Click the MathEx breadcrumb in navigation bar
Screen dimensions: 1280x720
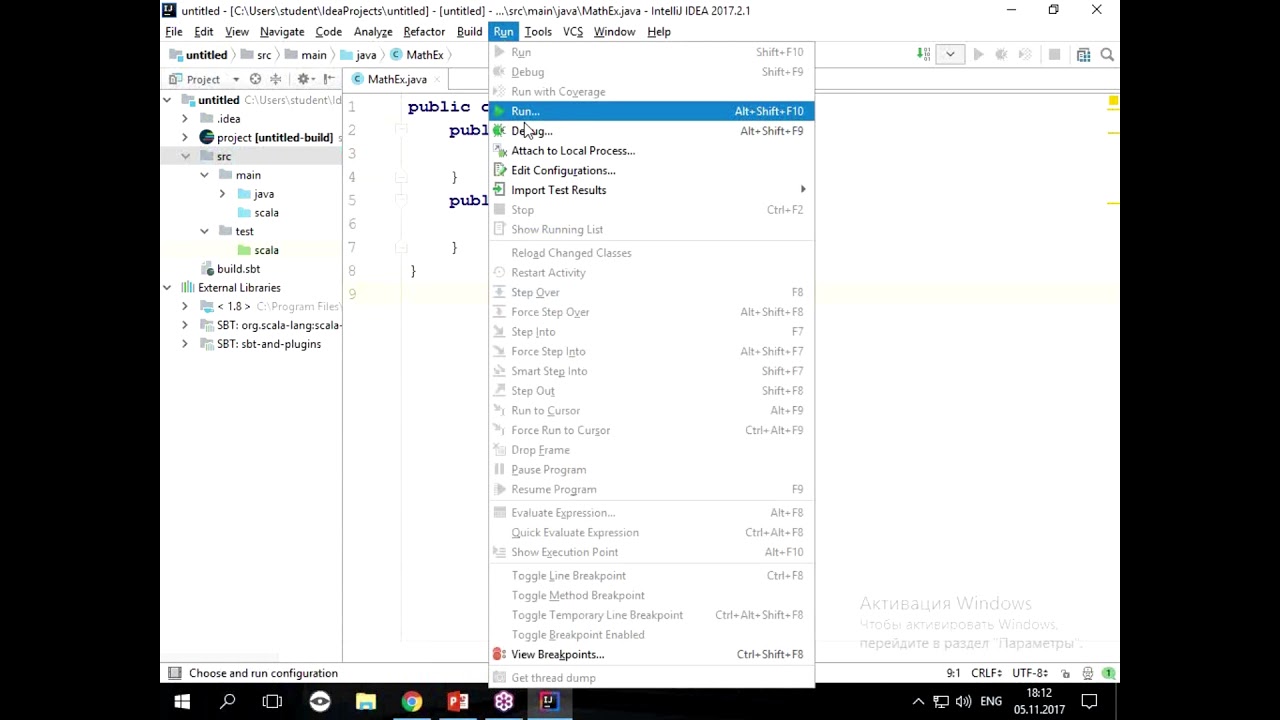pyautogui.click(x=417, y=55)
